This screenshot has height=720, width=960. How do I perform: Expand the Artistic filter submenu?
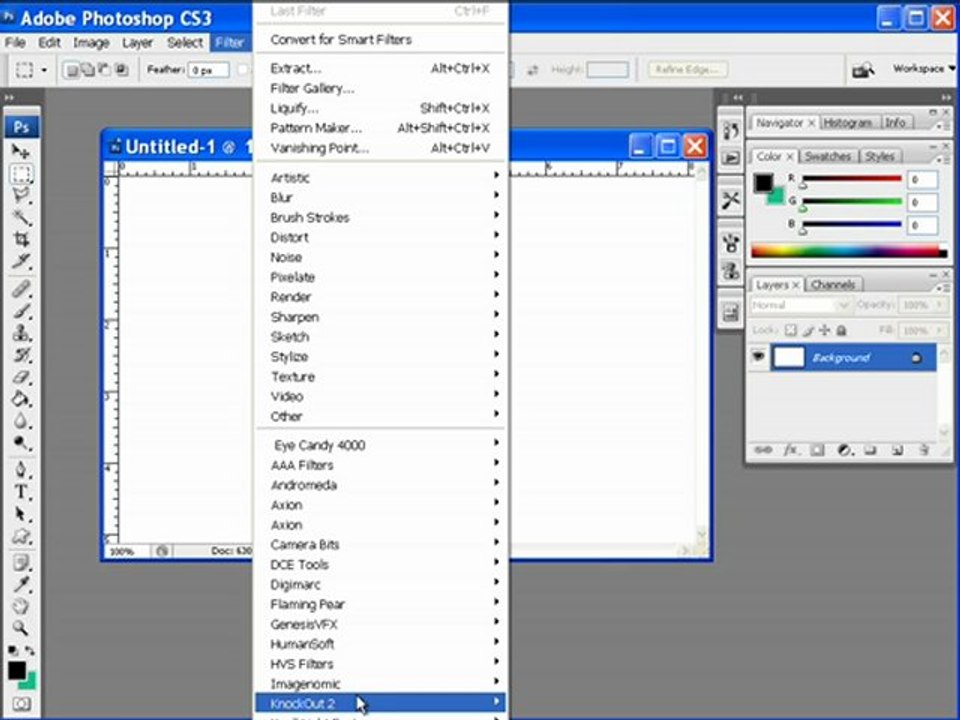click(381, 178)
